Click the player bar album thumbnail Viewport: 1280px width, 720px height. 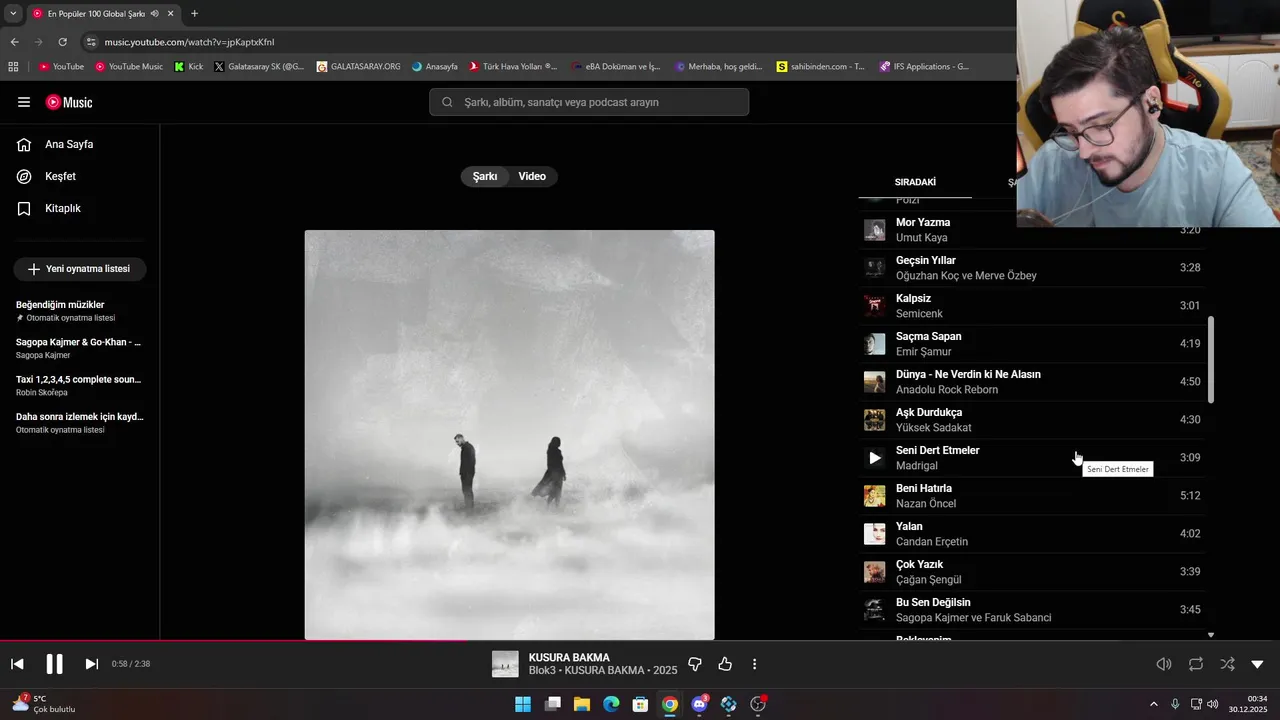(505, 664)
